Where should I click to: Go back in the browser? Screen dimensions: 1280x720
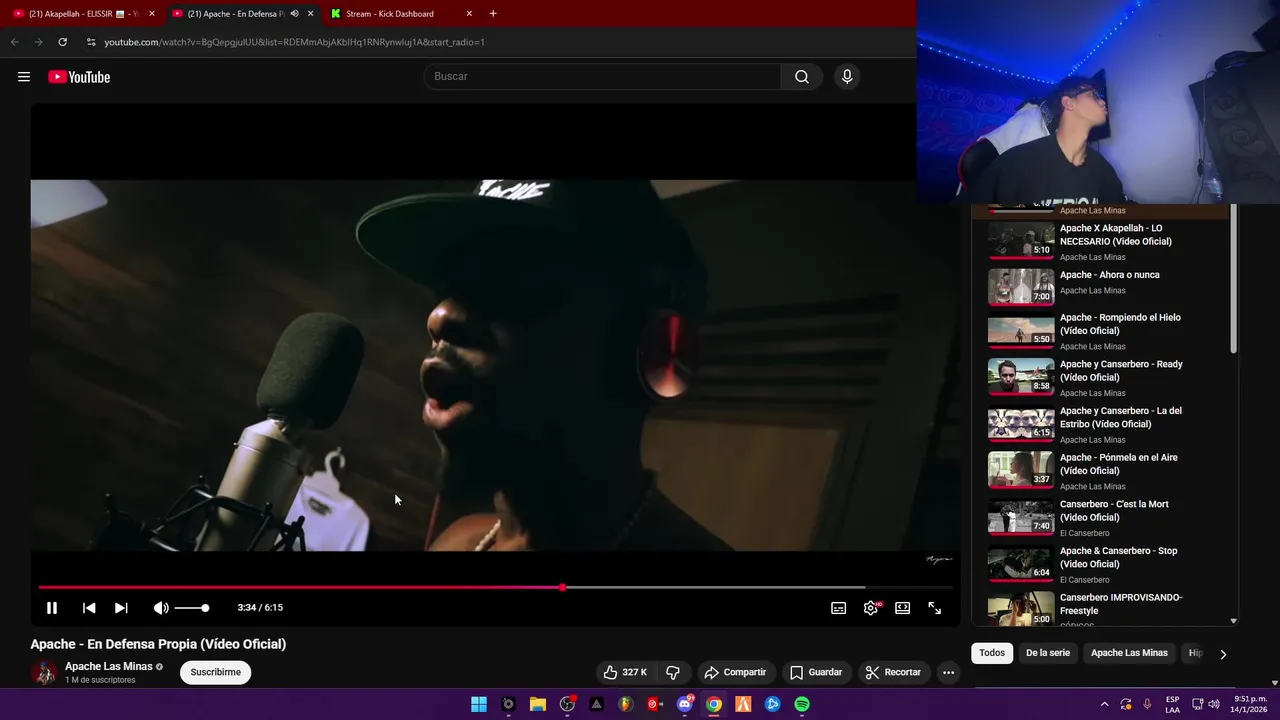coord(14,42)
